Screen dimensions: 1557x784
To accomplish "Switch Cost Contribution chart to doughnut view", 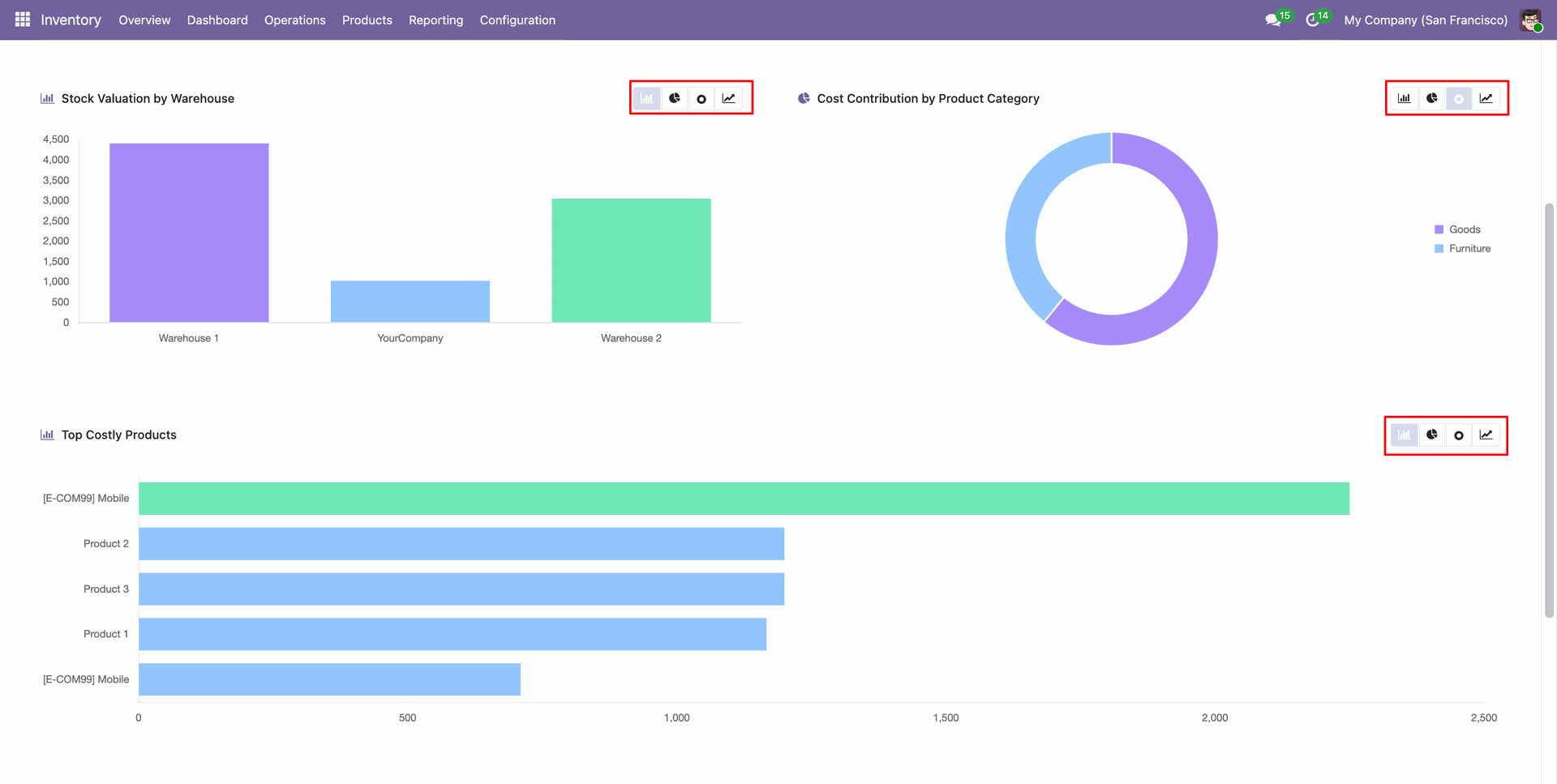I will [1459, 98].
